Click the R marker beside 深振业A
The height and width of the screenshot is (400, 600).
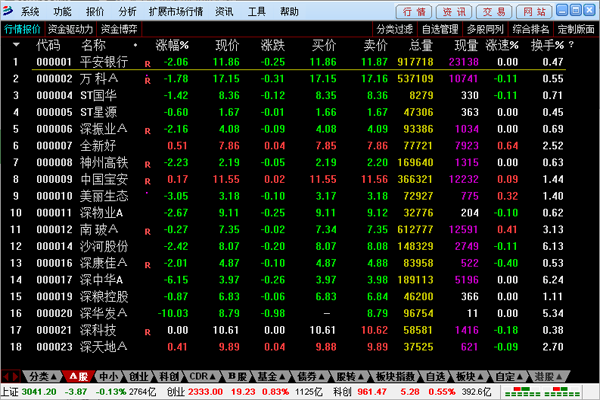coord(148,131)
